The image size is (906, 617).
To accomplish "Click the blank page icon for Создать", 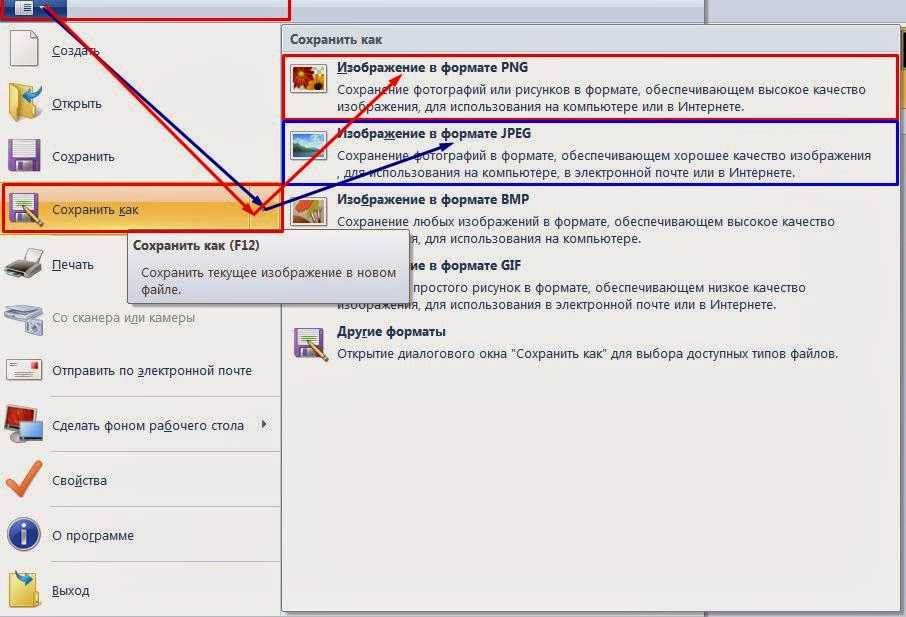I will [24, 48].
